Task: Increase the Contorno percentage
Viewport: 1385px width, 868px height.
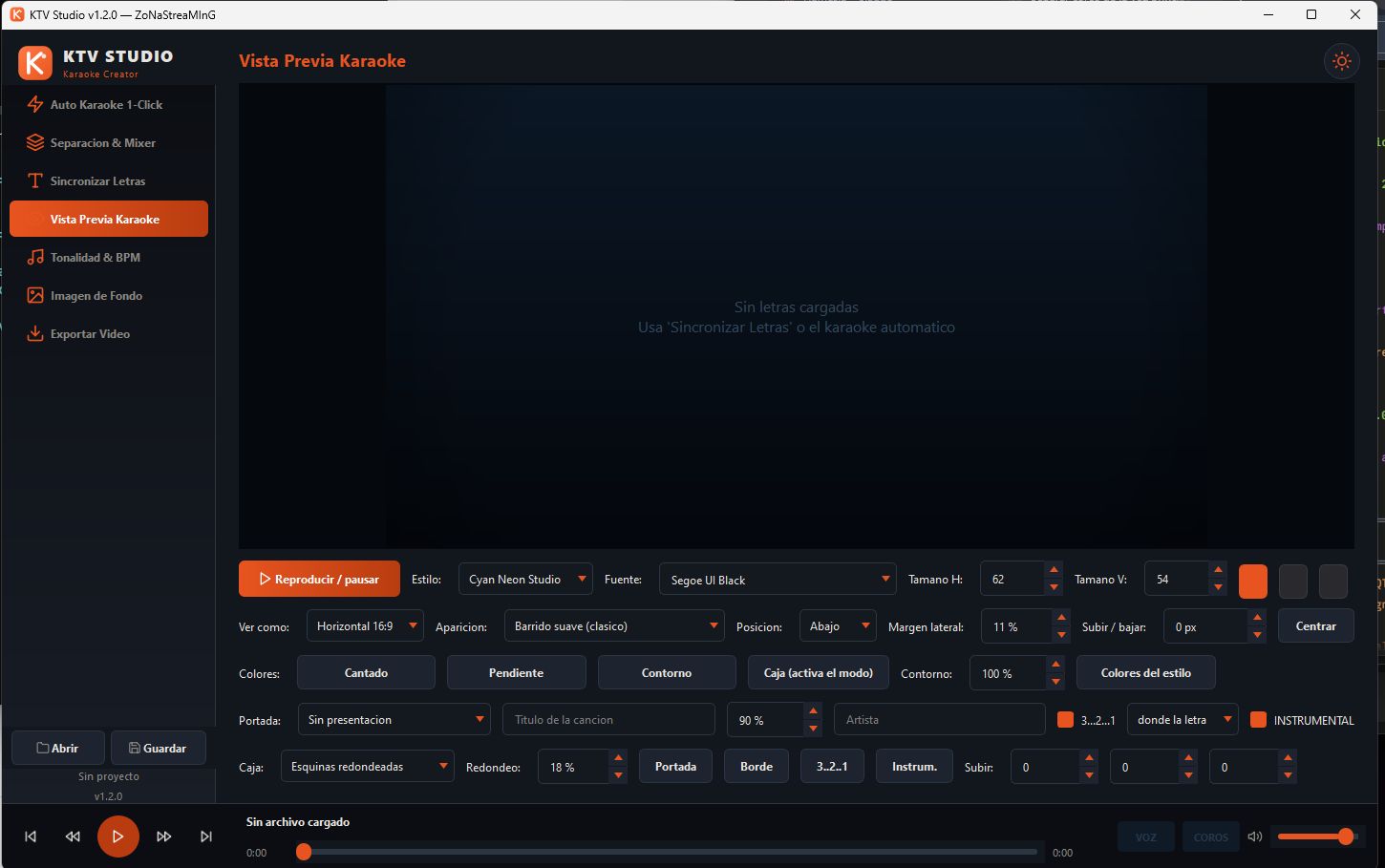Action: coord(1055,664)
